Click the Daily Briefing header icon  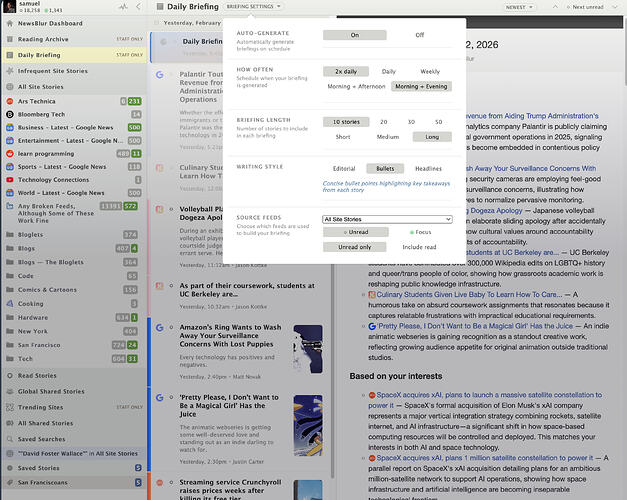point(160,6)
